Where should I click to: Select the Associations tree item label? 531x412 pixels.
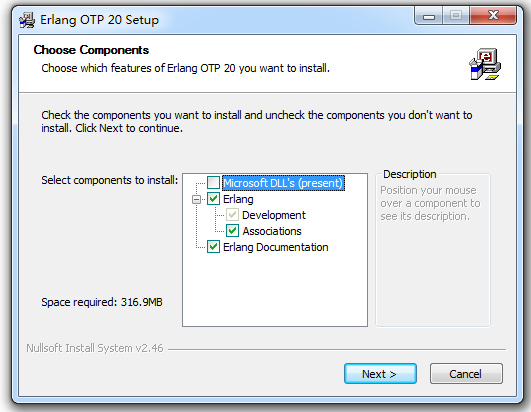click(x=272, y=231)
